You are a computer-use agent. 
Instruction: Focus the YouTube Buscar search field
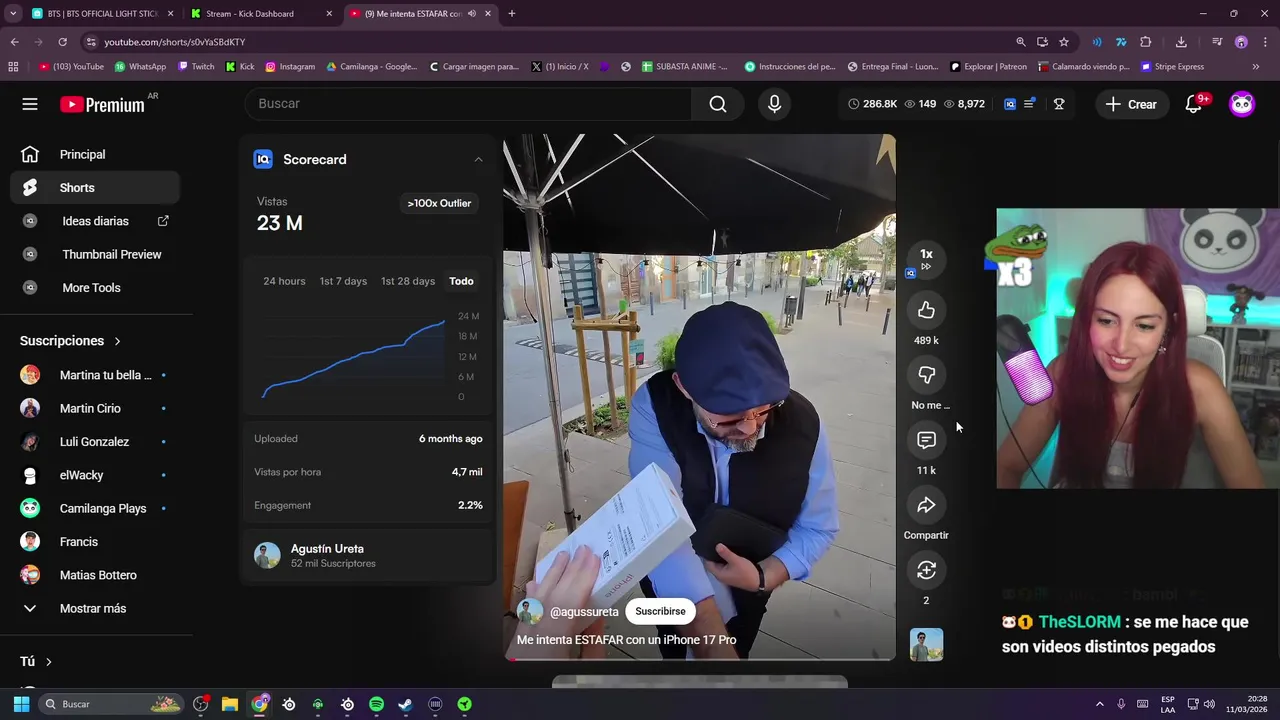[x=468, y=104]
